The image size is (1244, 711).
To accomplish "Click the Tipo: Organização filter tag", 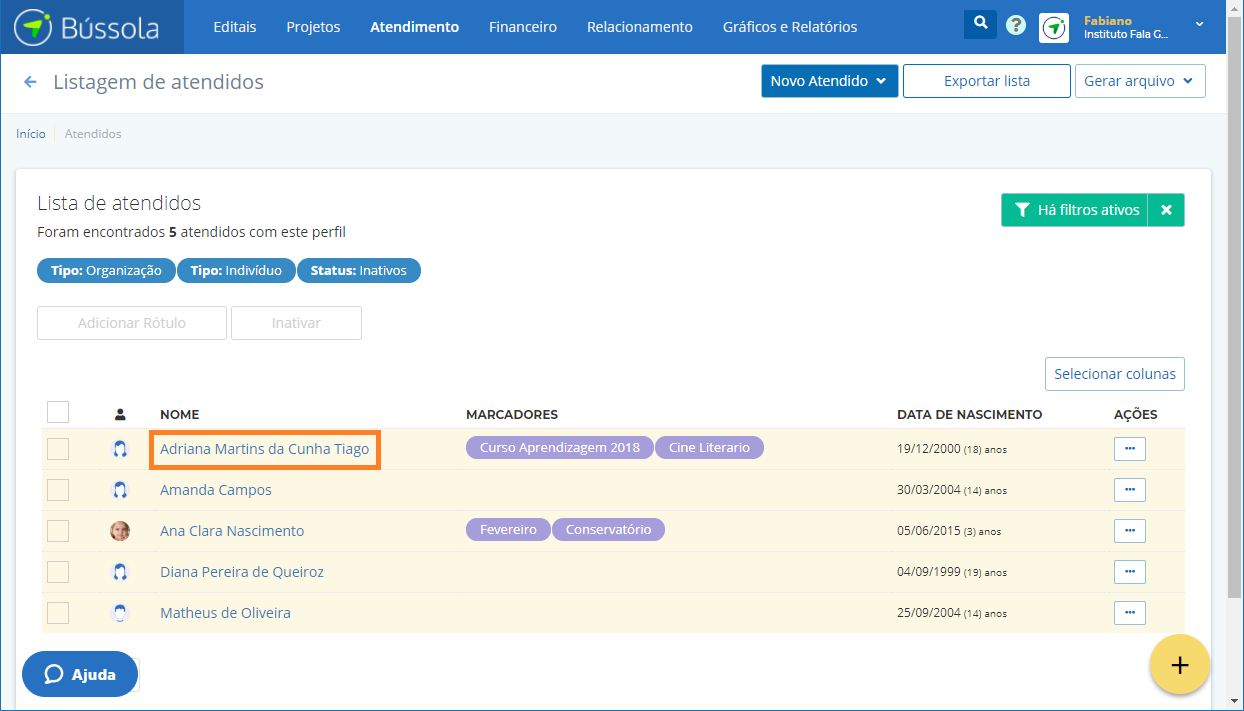I will point(106,270).
